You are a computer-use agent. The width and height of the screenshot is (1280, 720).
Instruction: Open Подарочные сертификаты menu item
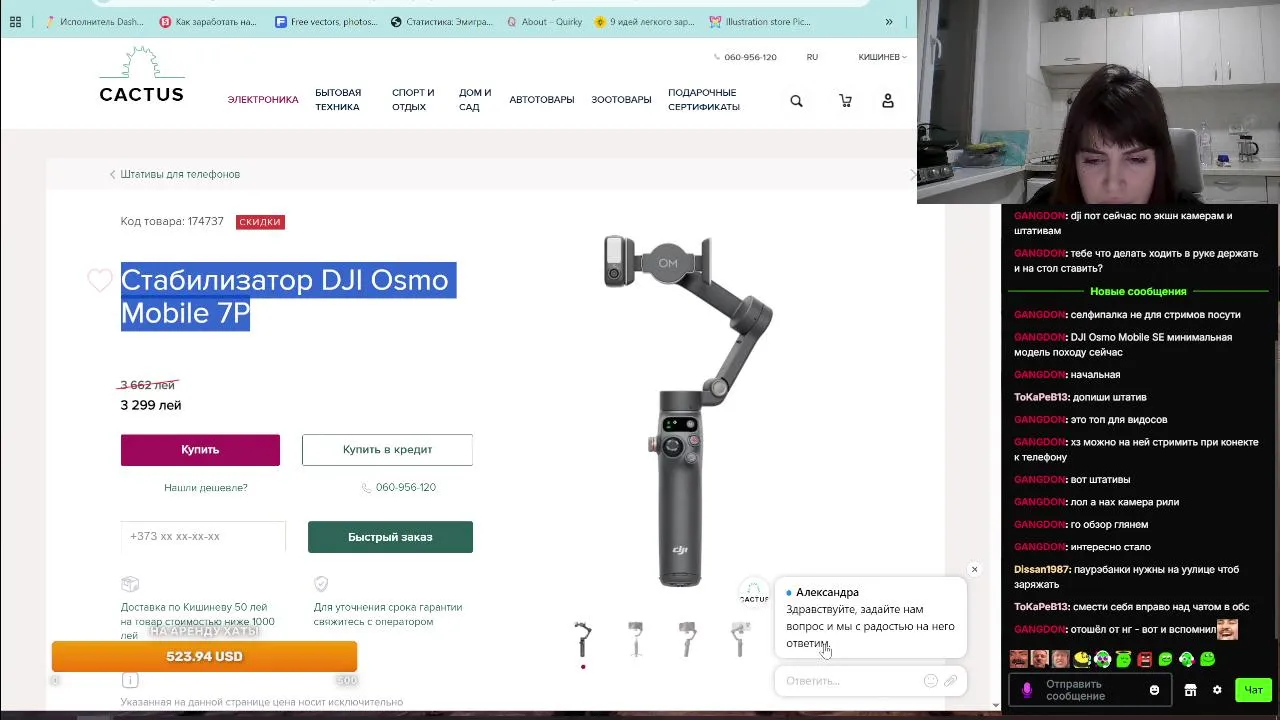tap(704, 100)
